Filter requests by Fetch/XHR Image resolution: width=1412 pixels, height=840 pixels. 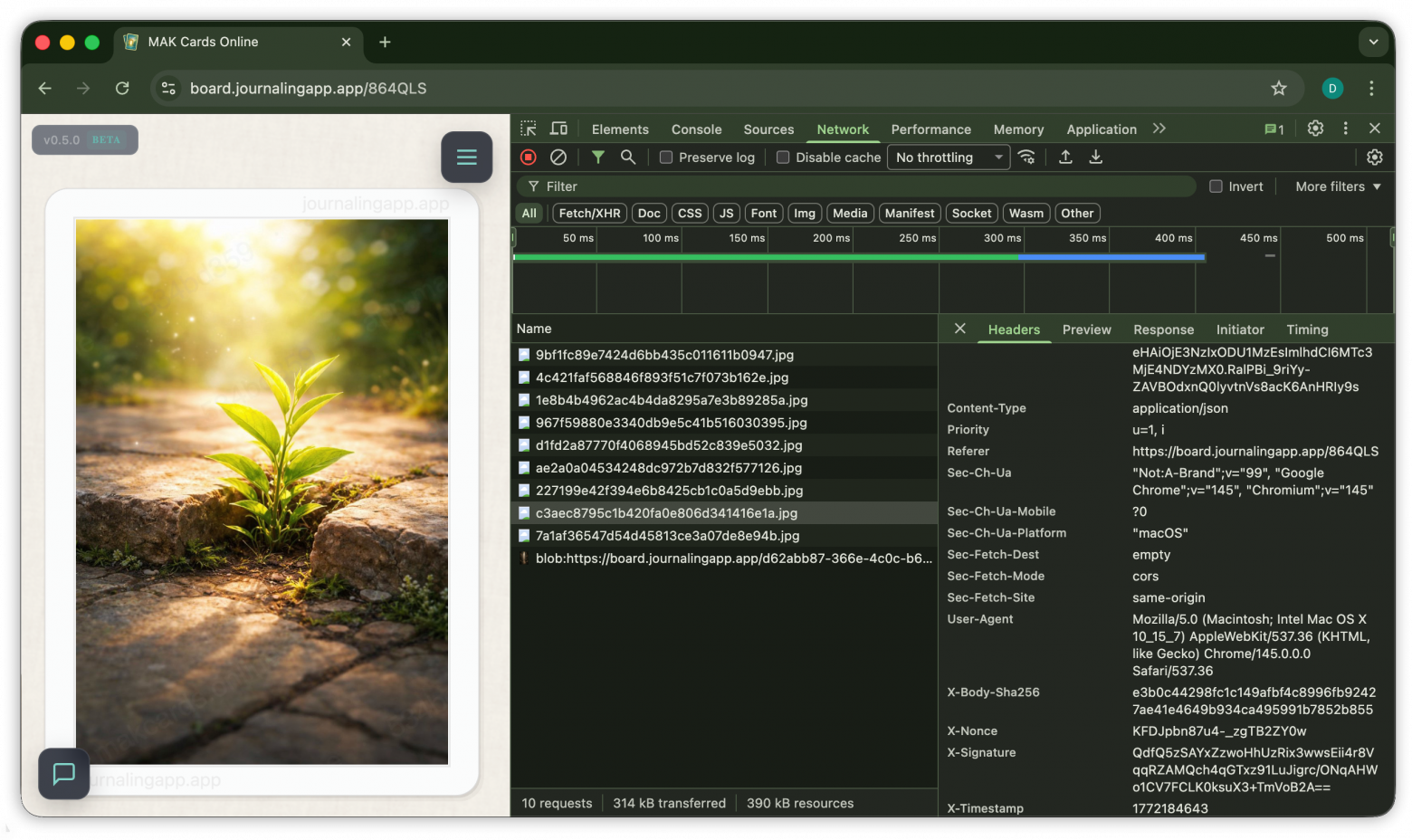tap(589, 214)
